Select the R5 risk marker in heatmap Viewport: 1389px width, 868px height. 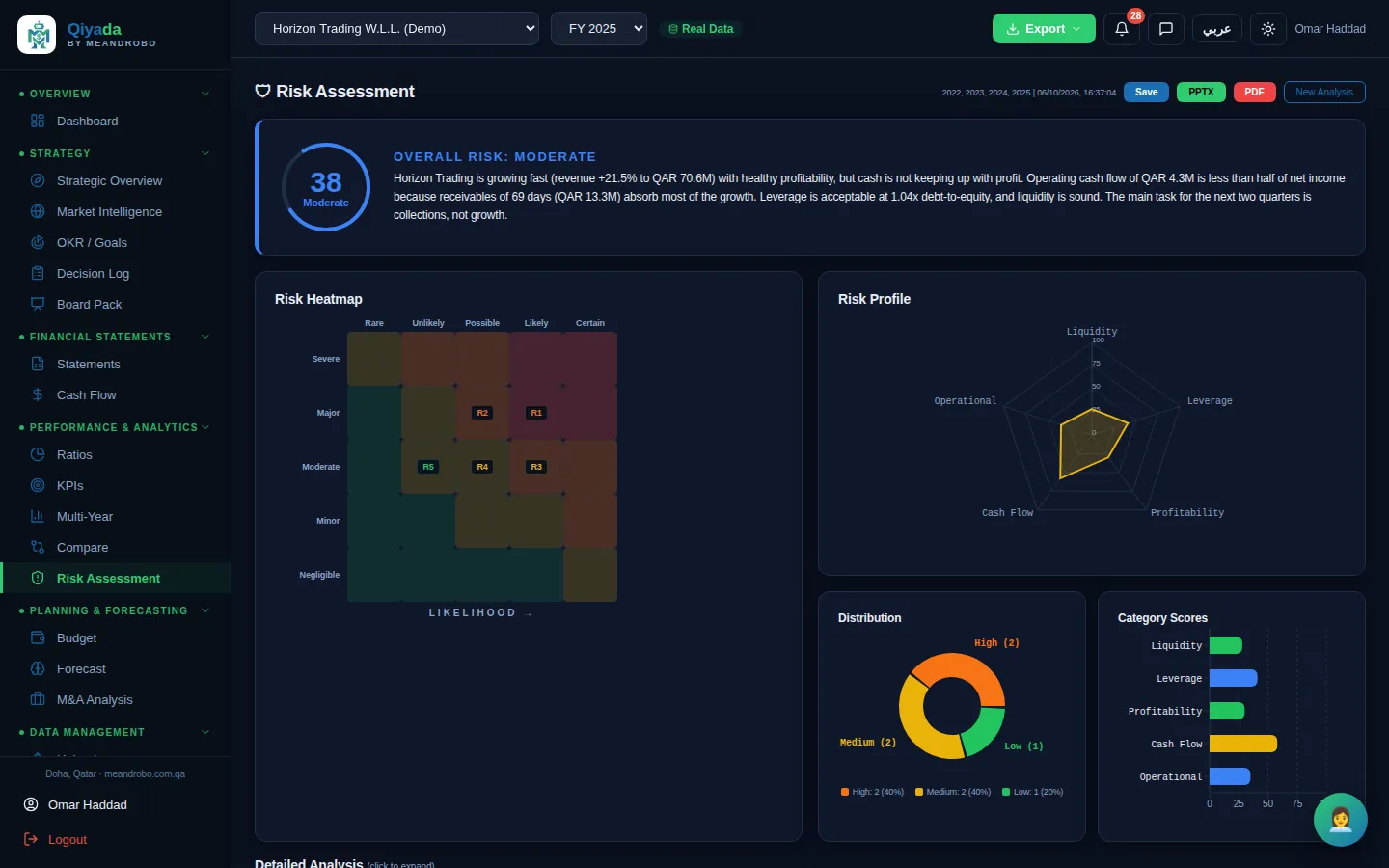428,467
